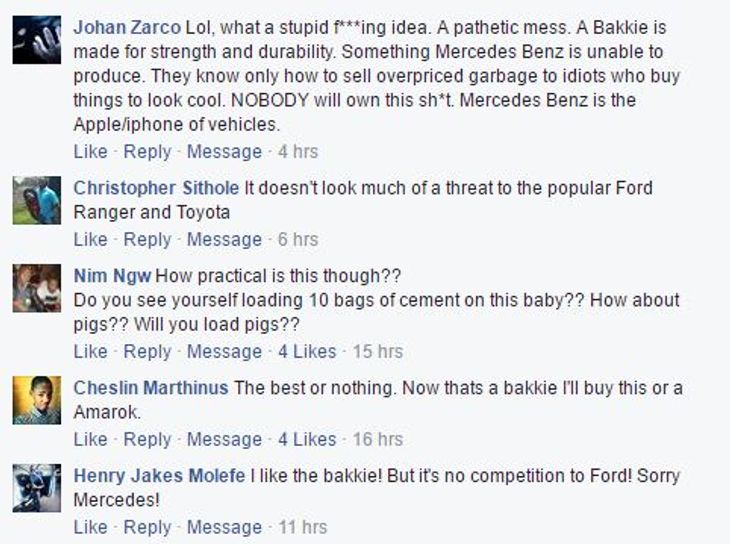This screenshot has width=730, height=544.
Task: Visit Christopher Sithole's profile name link
Action: [x=157, y=188]
